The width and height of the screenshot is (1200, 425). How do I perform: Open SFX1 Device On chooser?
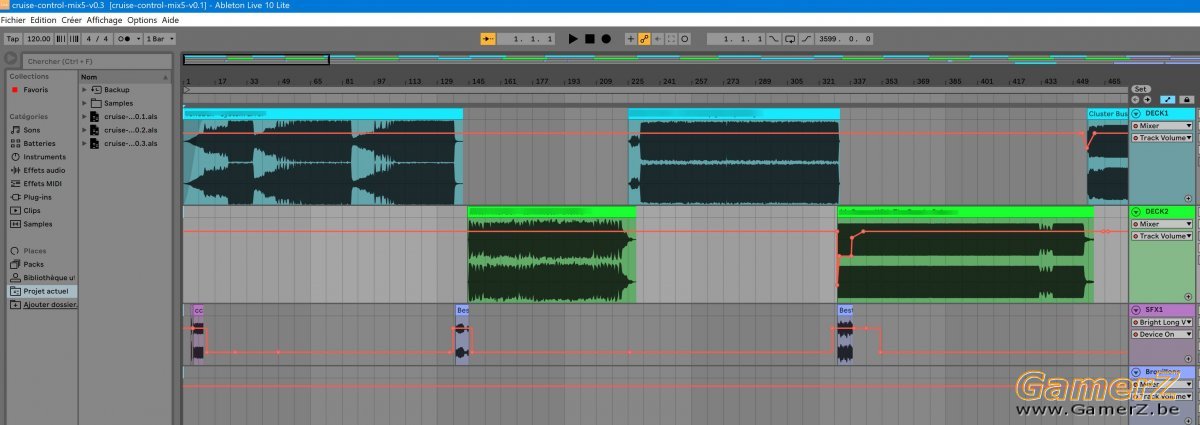point(1162,334)
